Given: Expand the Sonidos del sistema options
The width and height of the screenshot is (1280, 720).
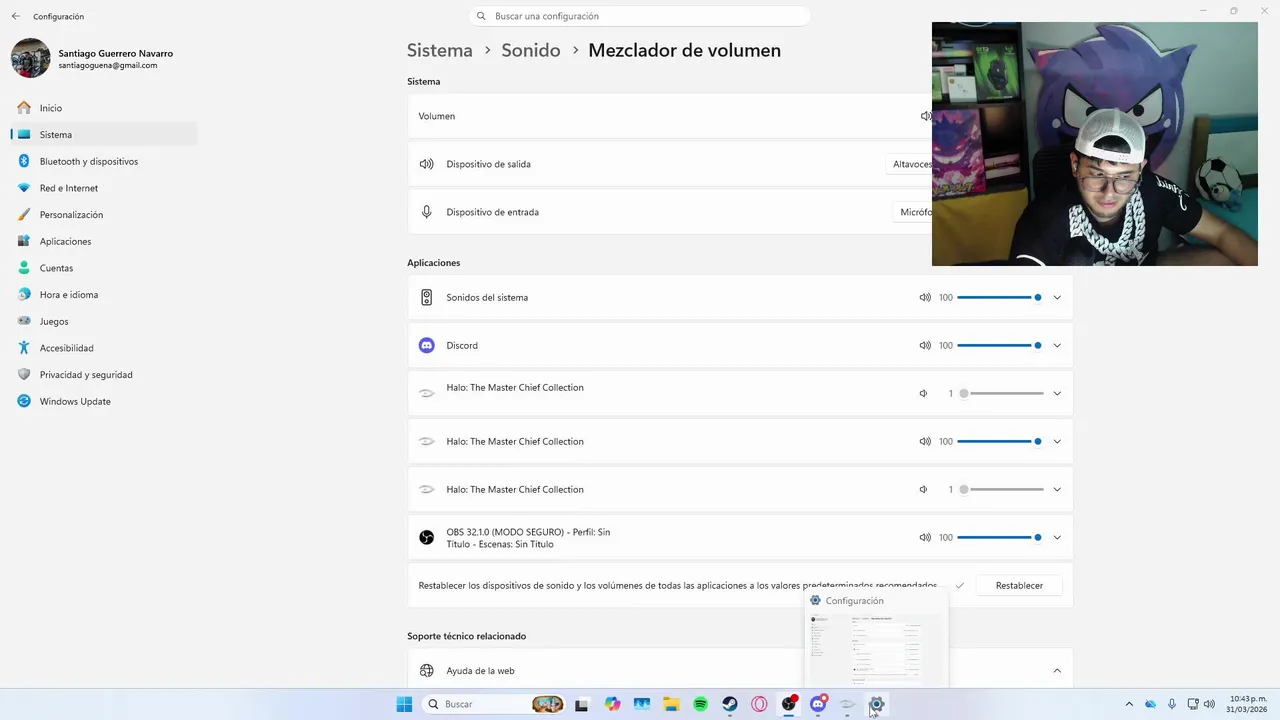Looking at the screenshot, I should 1057,297.
